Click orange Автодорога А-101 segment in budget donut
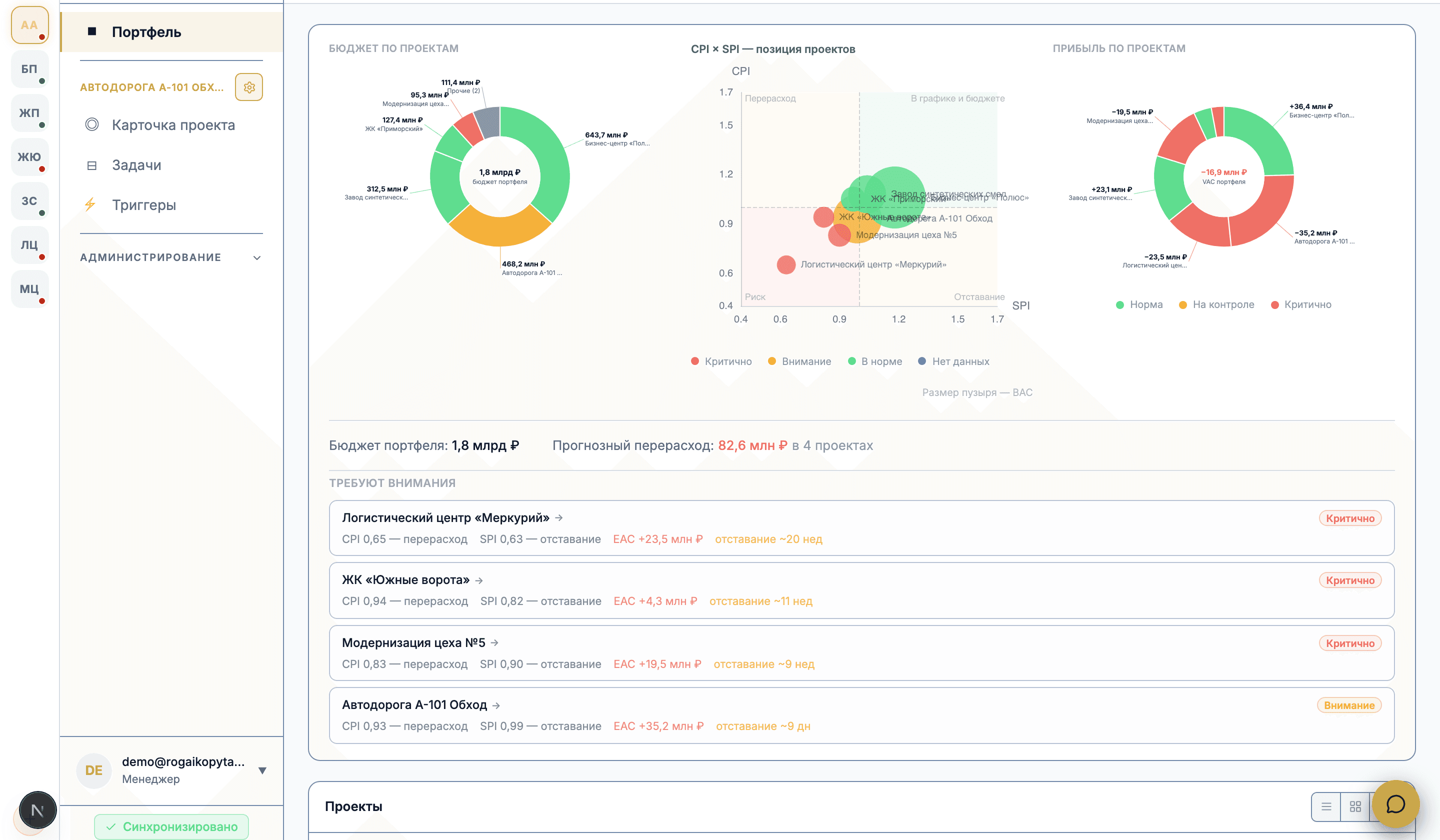The width and height of the screenshot is (1440, 840). [x=500, y=231]
